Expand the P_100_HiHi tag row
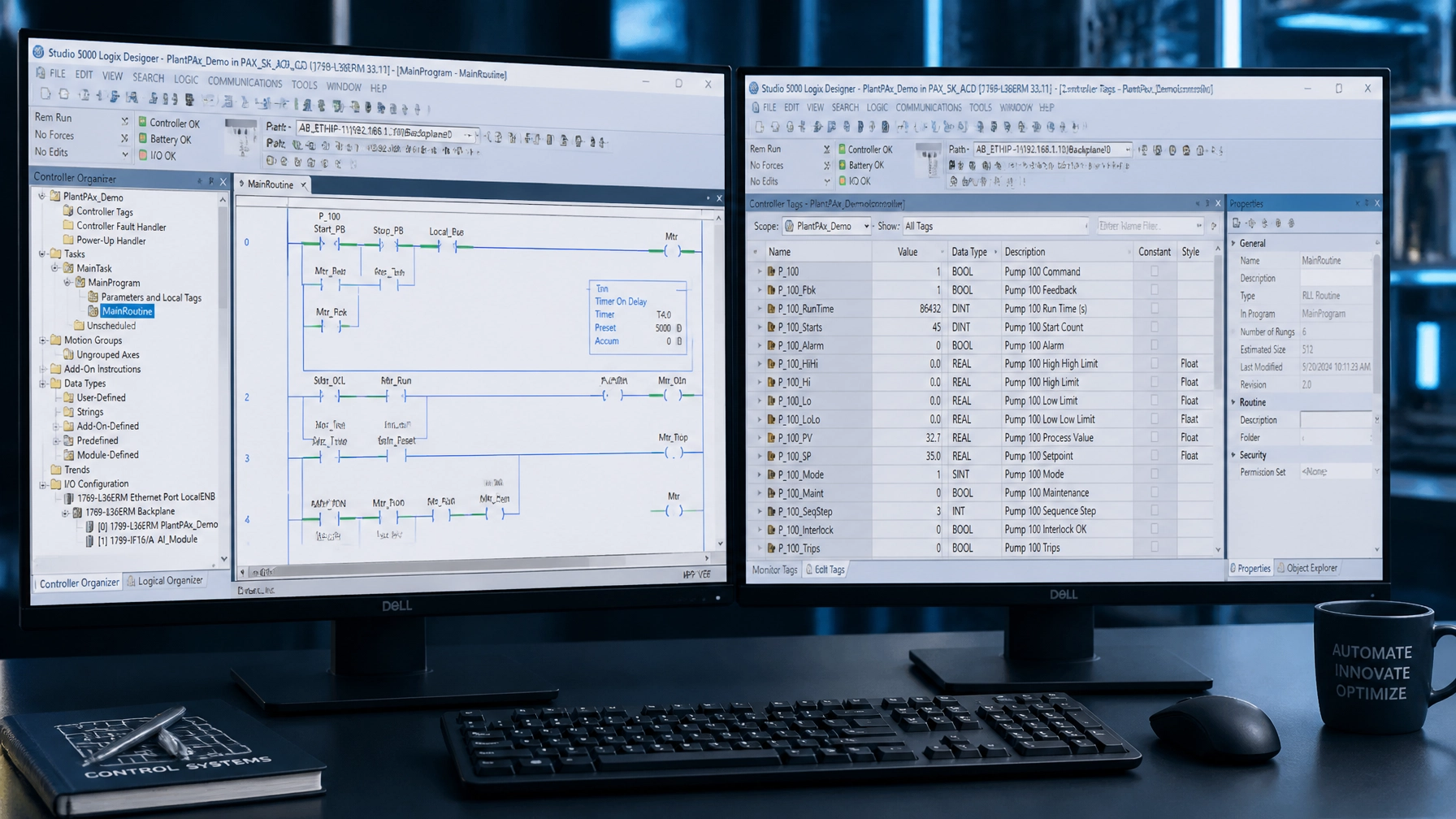Screen dimensions: 1456x819 click(760, 364)
